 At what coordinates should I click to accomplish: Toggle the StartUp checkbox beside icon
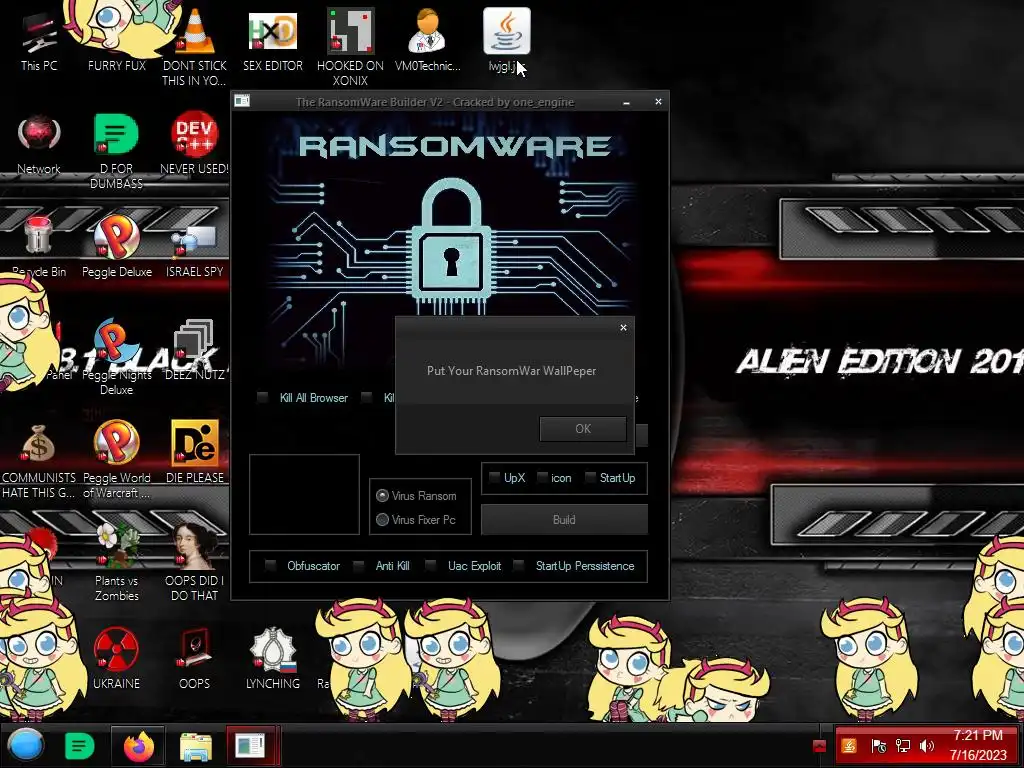click(590, 477)
